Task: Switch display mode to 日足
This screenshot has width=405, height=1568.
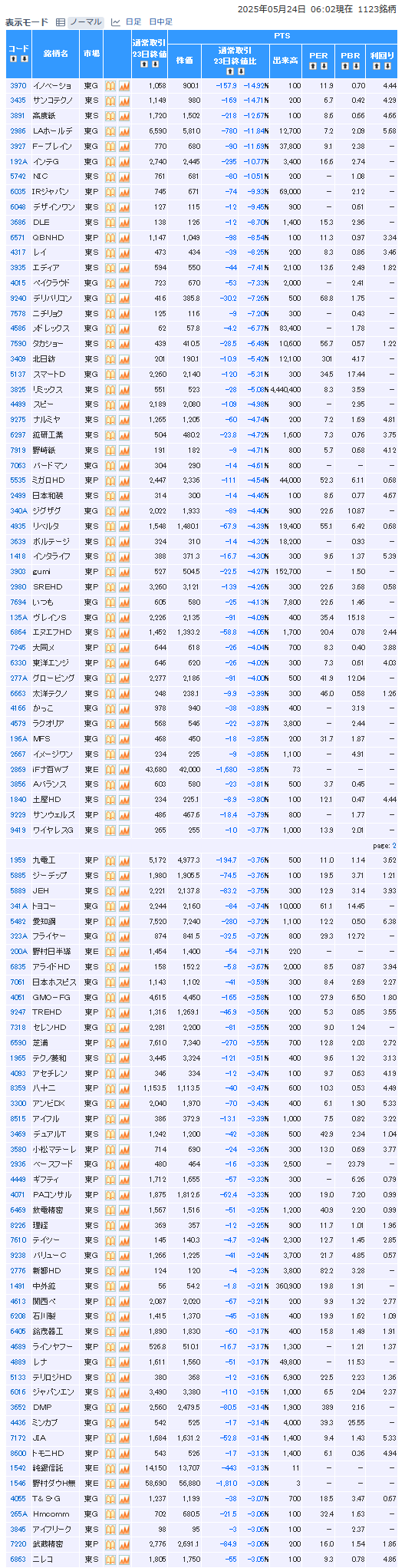Action: coord(133,22)
